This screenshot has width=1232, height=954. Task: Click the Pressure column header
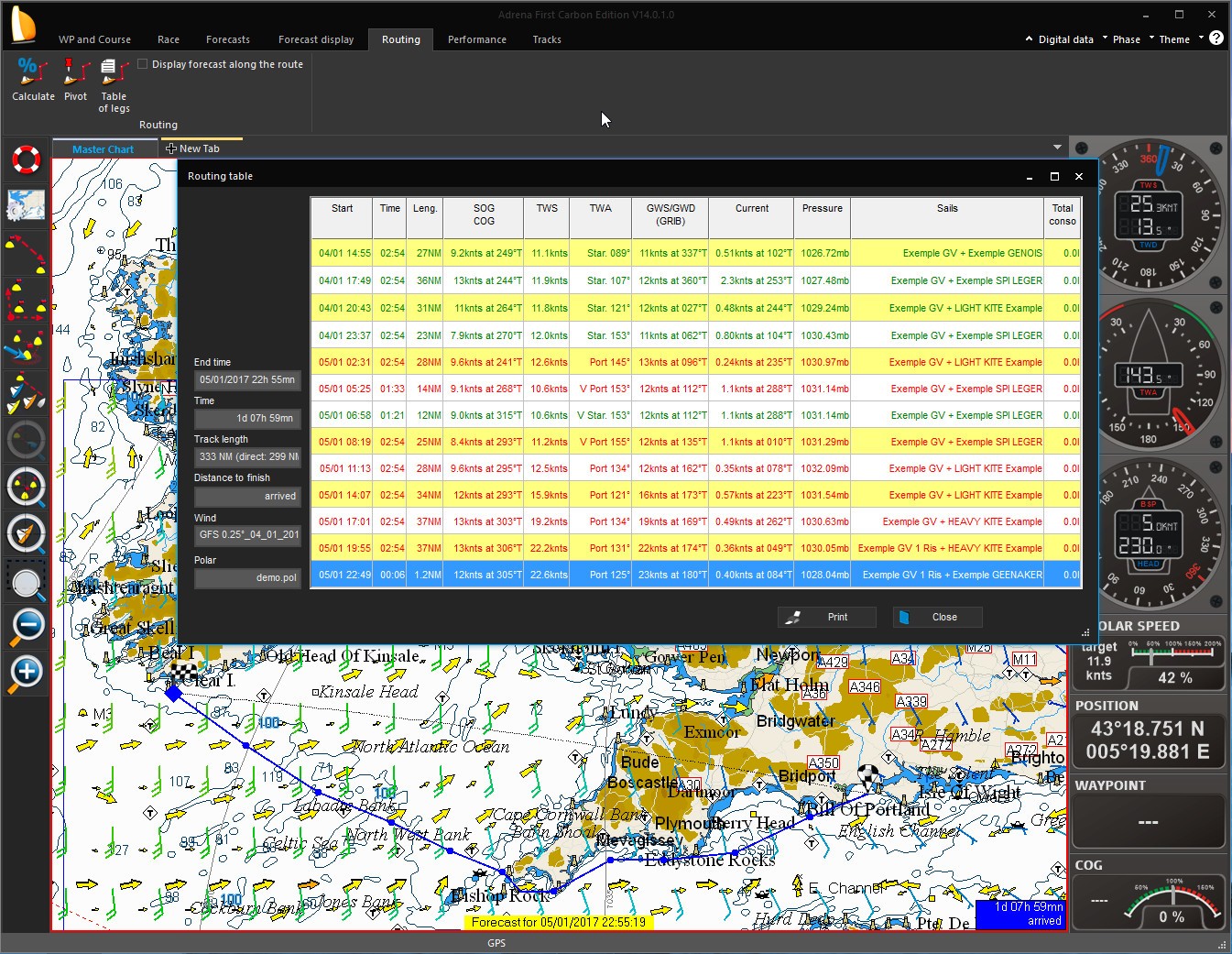(x=823, y=218)
